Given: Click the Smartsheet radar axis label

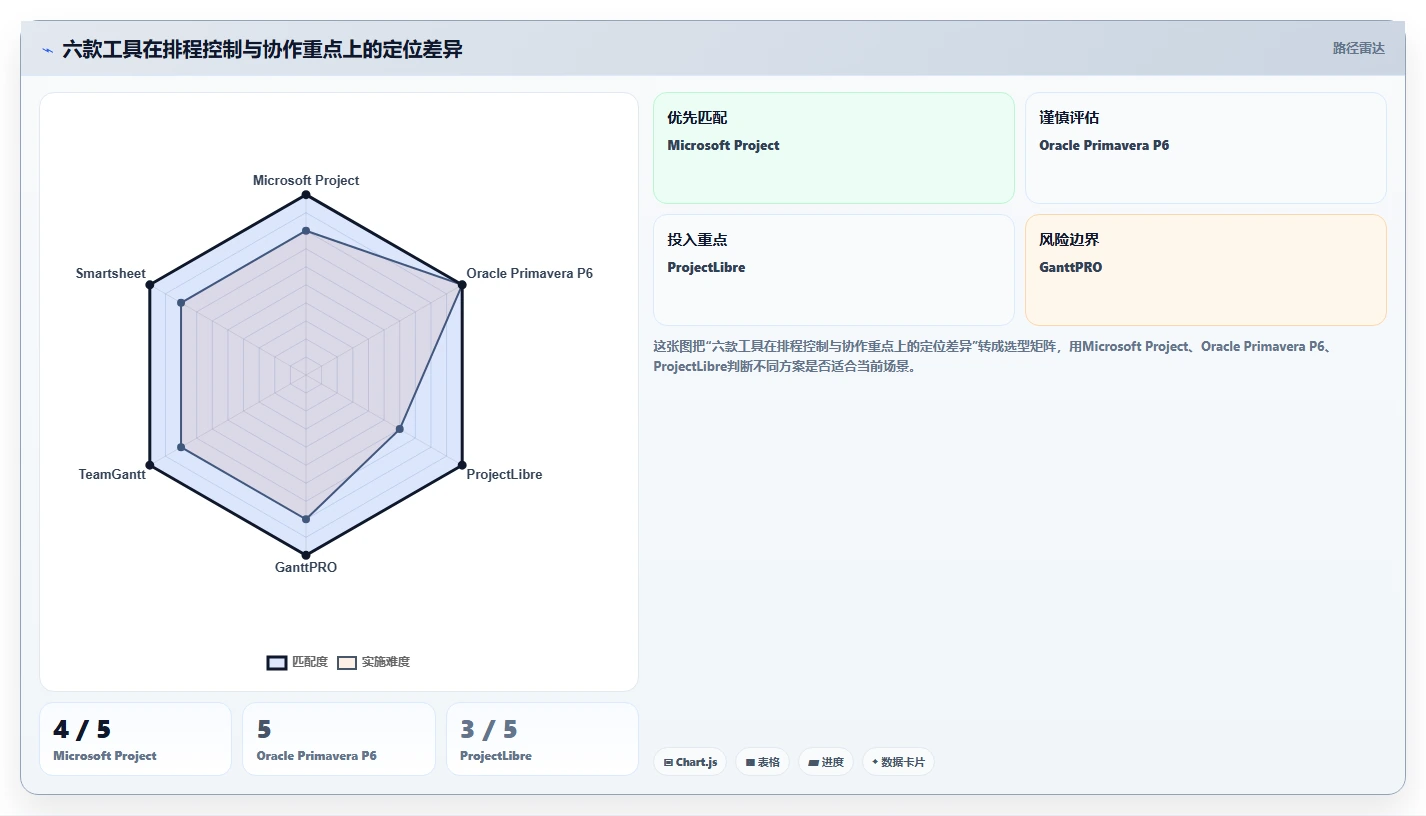Looking at the screenshot, I should [x=111, y=273].
